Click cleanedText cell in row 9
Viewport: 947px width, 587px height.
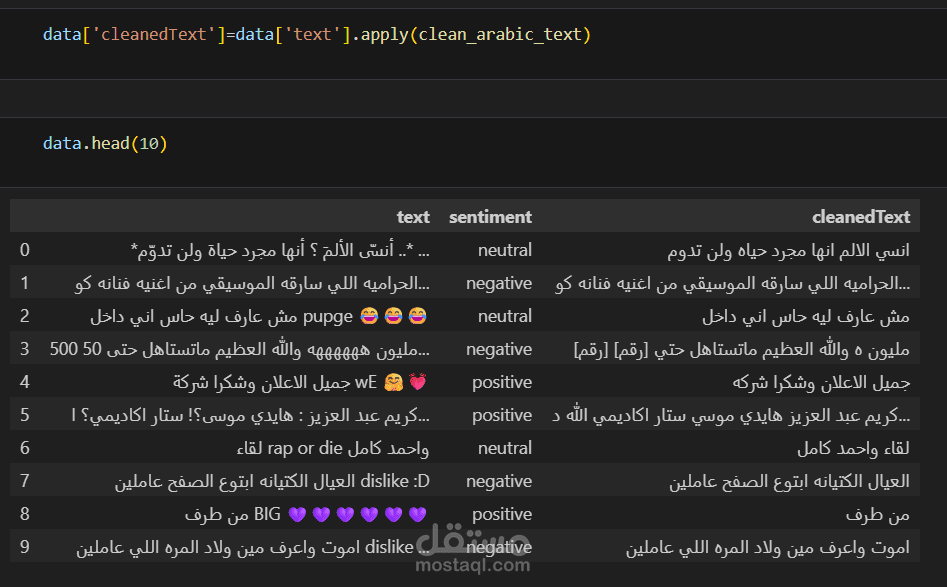(768, 547)
